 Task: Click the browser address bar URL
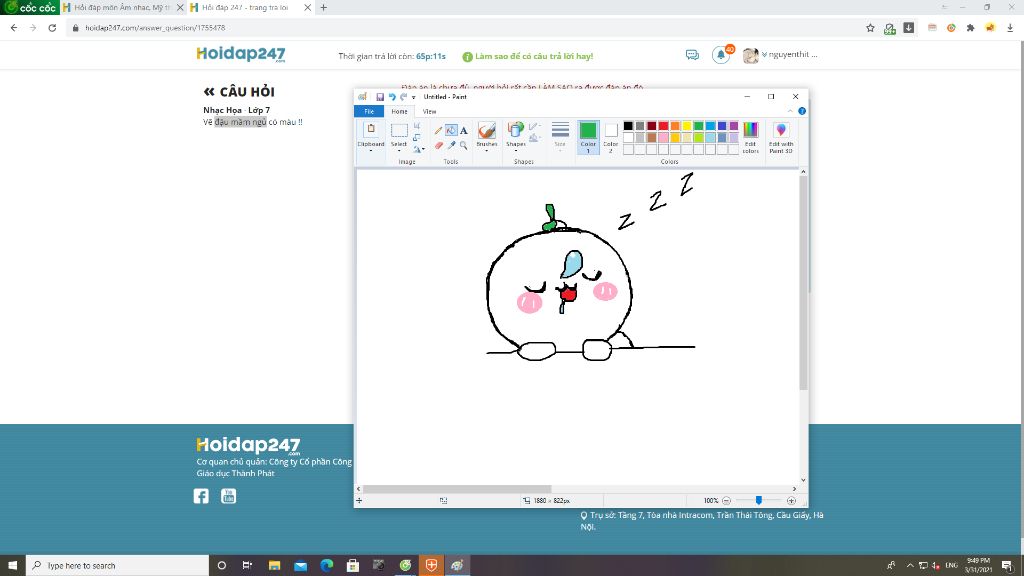point(155,28)
